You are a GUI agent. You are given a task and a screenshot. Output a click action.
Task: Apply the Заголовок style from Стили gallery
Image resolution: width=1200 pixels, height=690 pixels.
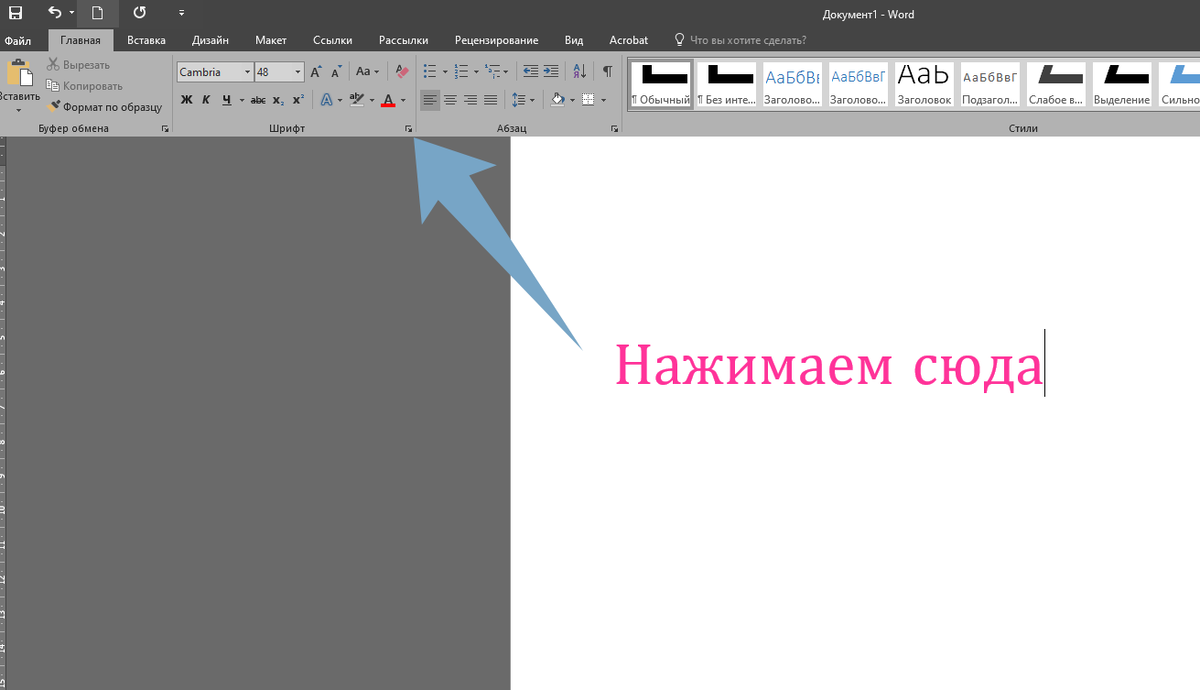(x=922, y=83)
